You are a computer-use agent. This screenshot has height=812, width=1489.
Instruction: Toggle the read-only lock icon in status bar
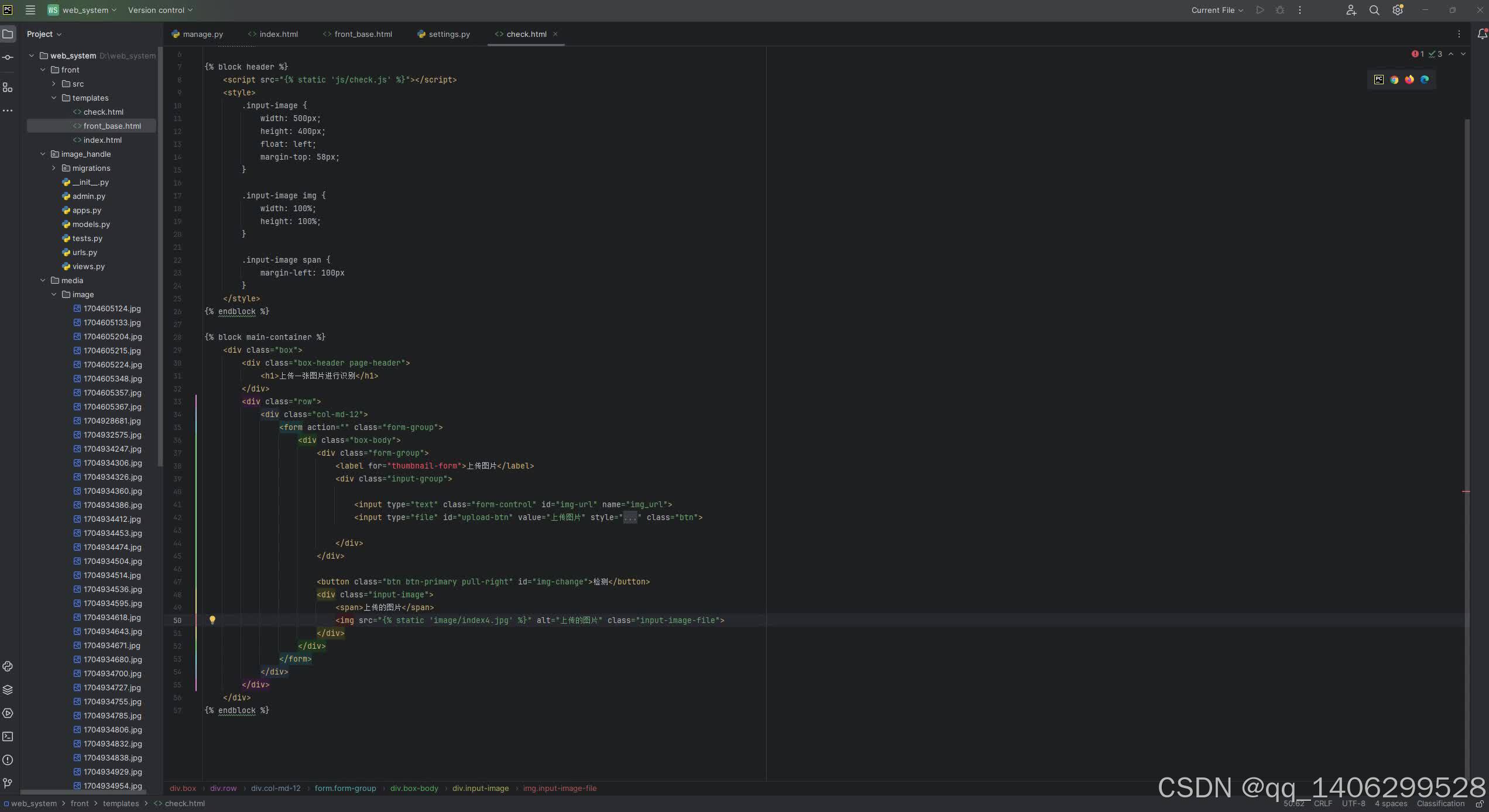pyautogui.click(x=1479, y=804)
